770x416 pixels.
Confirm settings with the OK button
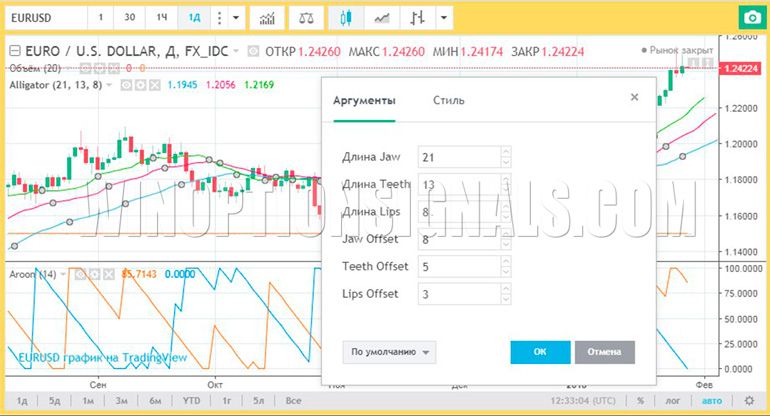[x=540, y=352]
